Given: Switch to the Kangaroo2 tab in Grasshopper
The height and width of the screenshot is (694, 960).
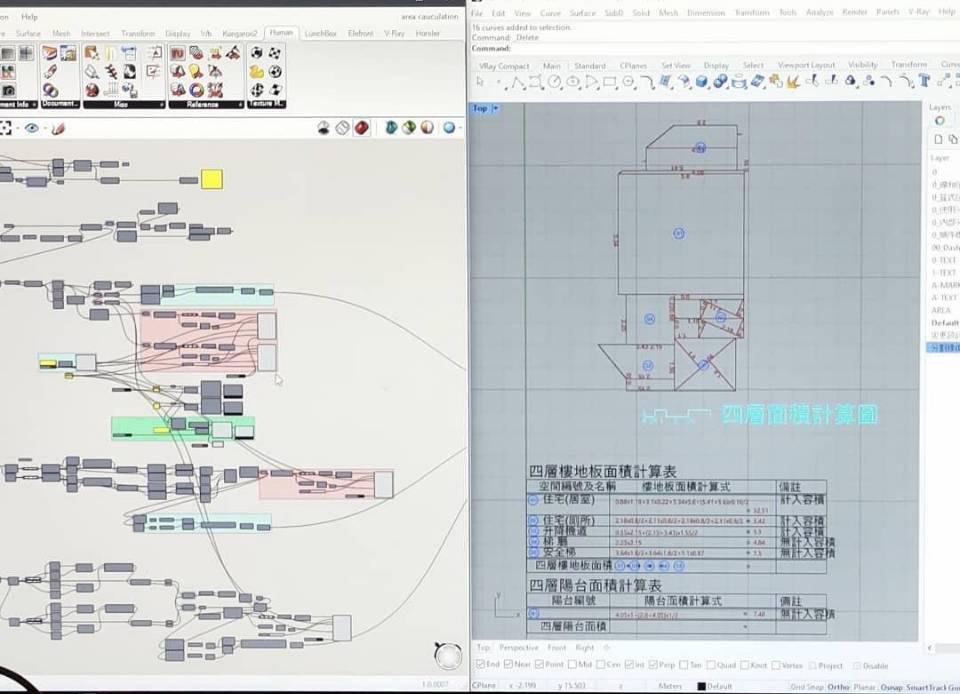Looking at the screenshot, I should coord(239,33).
